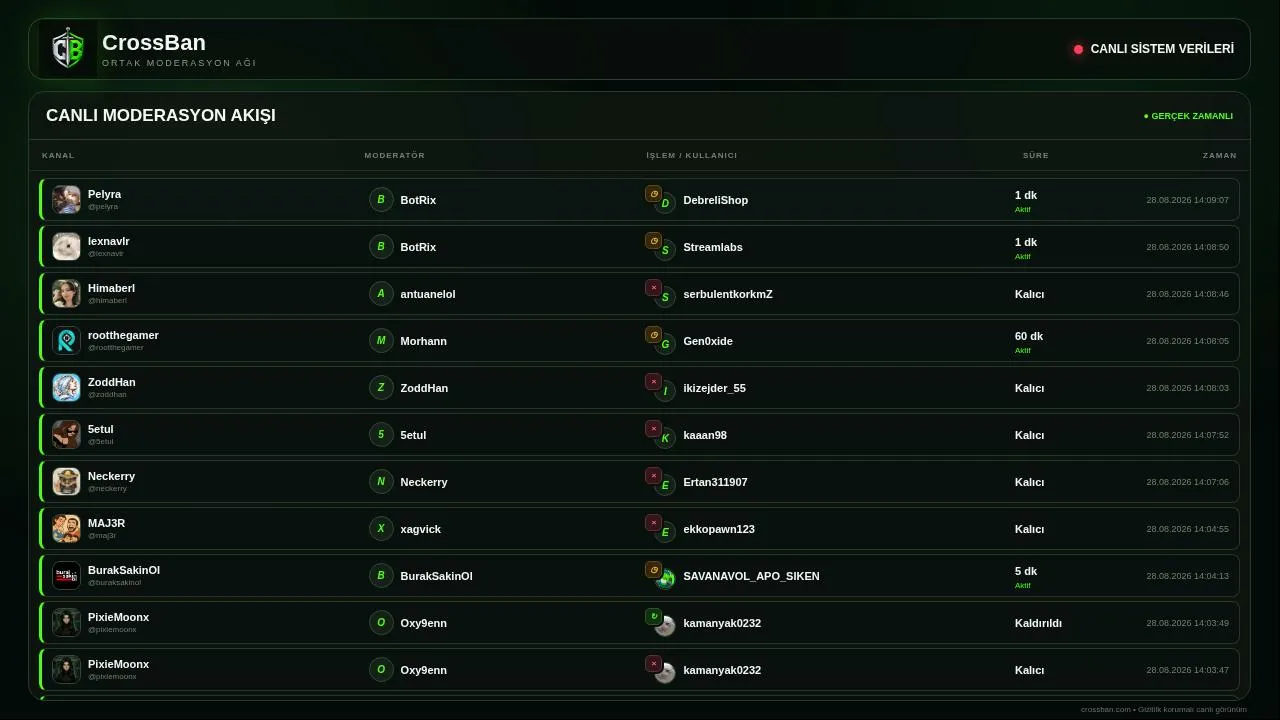Open the Himaberl channel name
1280x720 pixels.
[x=111, y=288]
